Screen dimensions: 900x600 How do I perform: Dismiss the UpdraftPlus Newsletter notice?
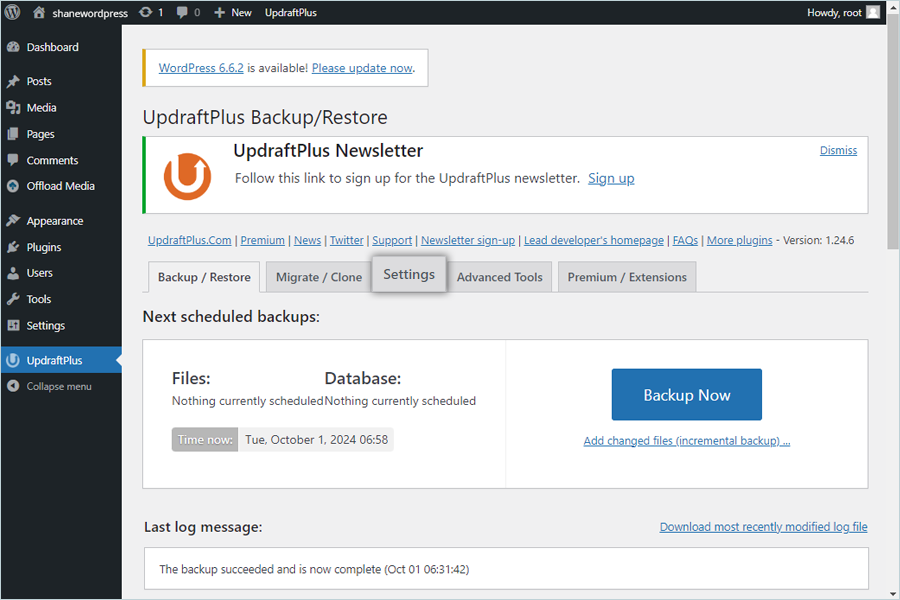[x=838, y=150]
